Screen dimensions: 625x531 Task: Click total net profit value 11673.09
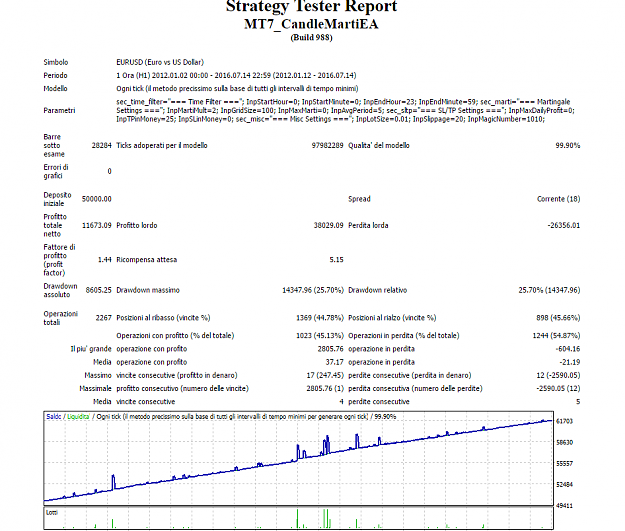[x=96, y=225]
